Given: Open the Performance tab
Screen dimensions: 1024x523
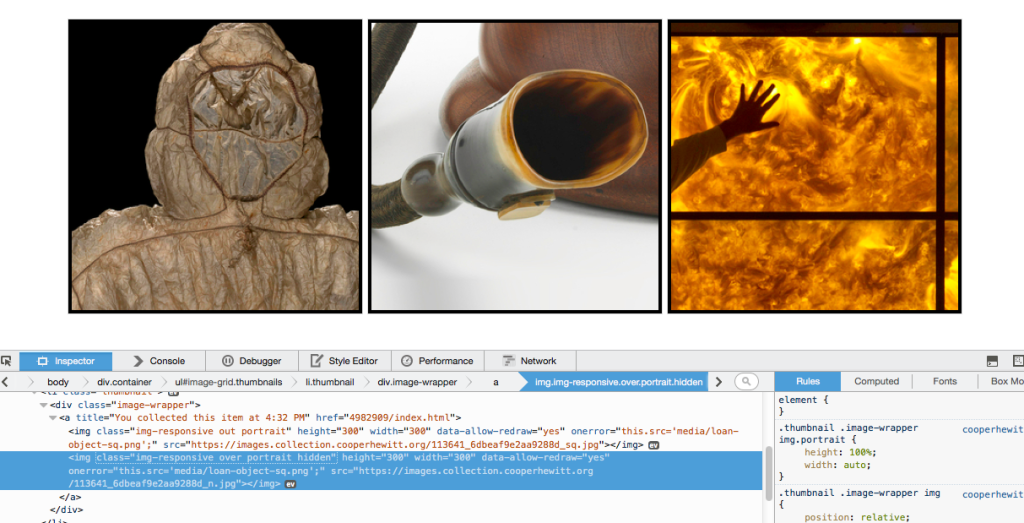Looking at the screenshot, I should click(438, 361).
